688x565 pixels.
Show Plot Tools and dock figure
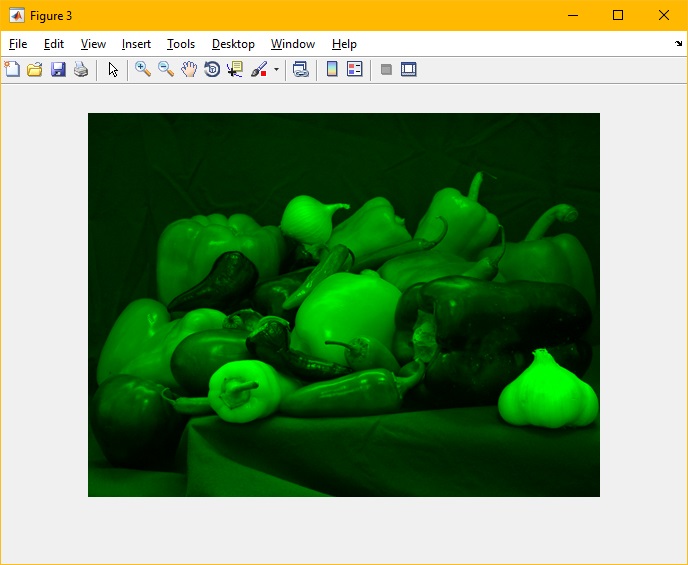click(408, 69)
